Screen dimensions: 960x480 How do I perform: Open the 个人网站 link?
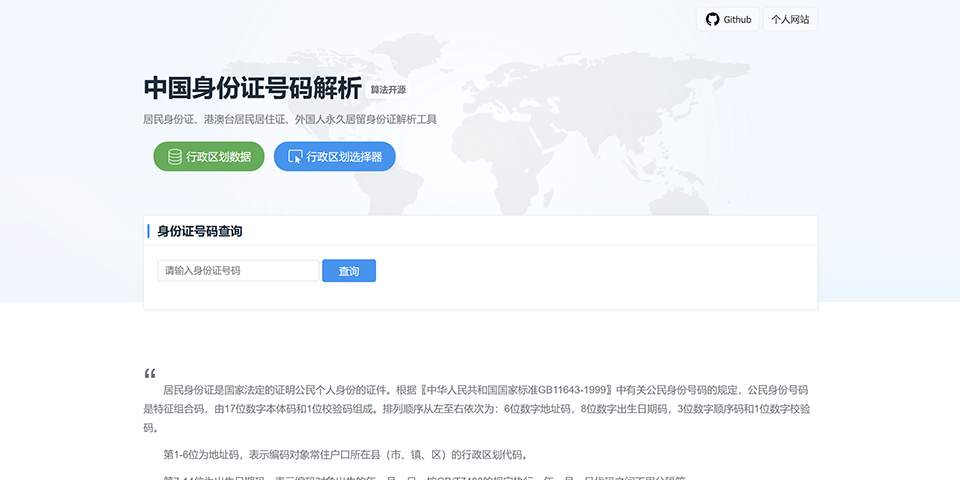point(790,19)
